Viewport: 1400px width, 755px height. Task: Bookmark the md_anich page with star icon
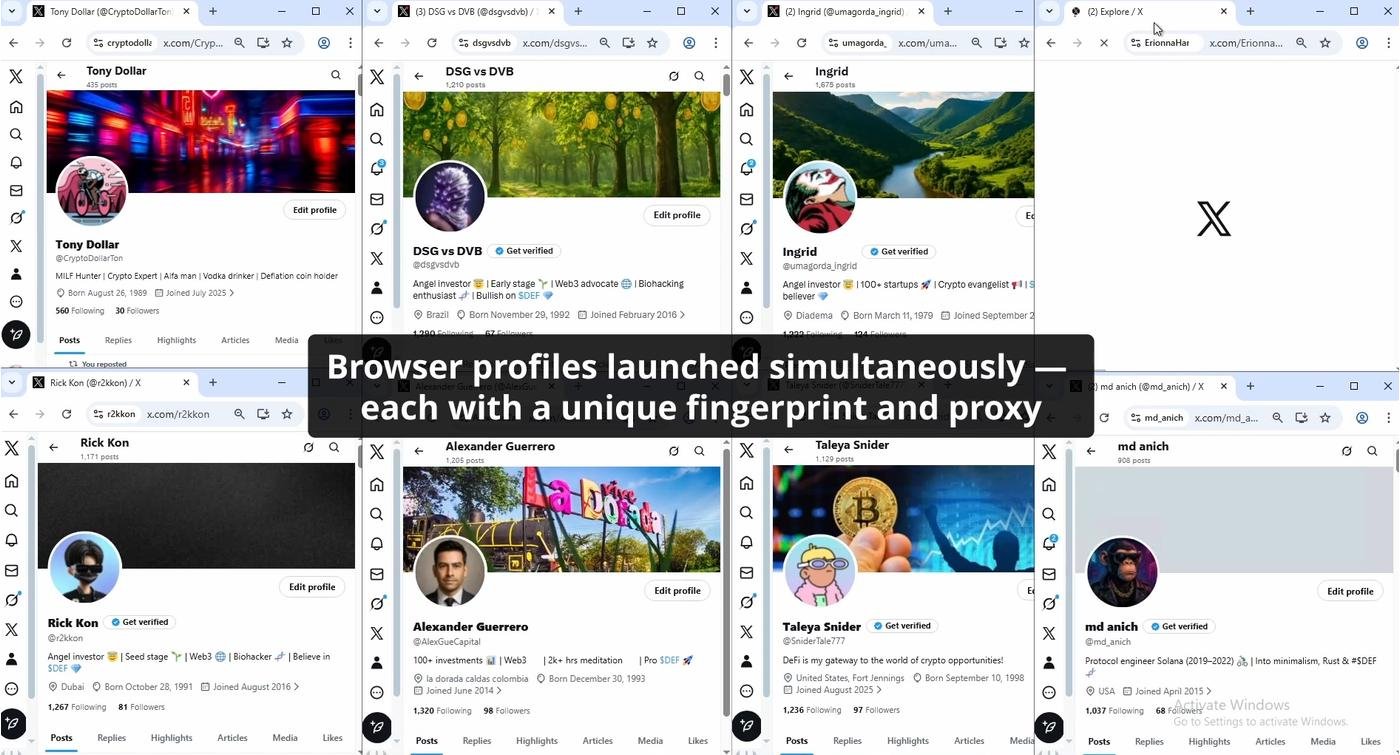1325,418
